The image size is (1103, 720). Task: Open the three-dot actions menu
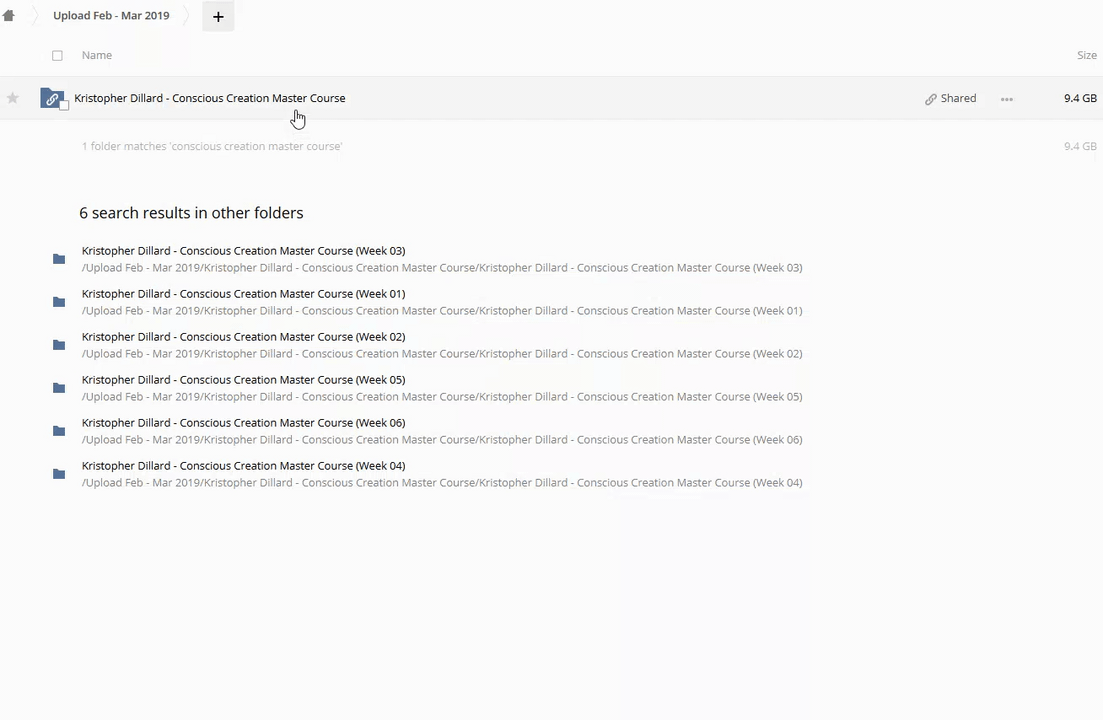(x=1007, y=99)
